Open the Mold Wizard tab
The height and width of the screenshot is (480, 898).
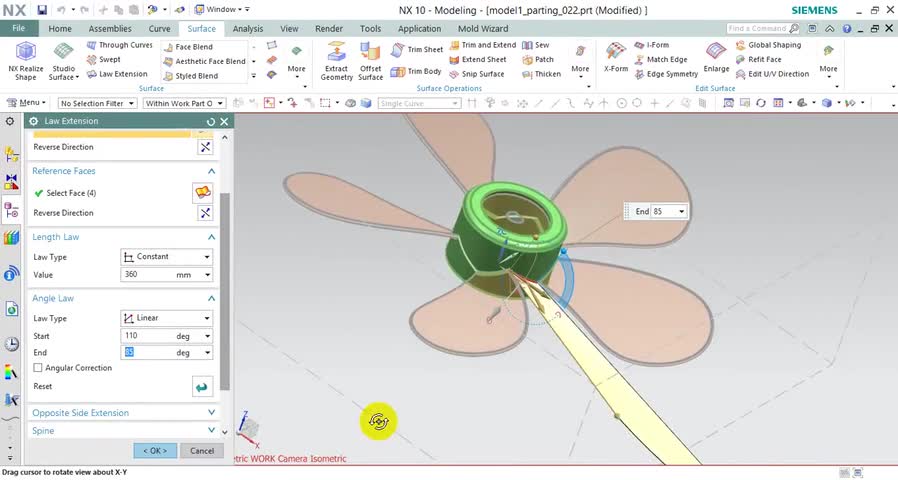click(x=483, y=29)
